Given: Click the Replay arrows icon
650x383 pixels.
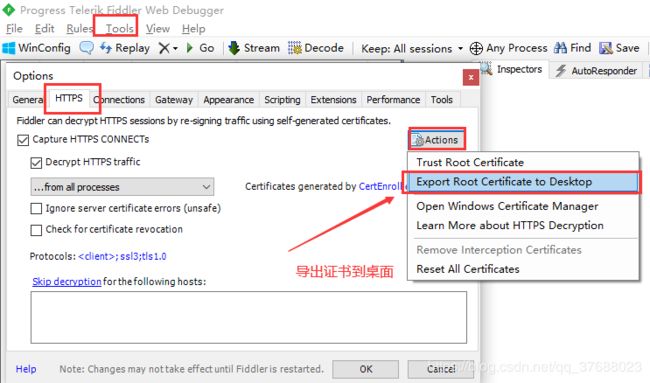Looking at the screenshot, I should (106, 48).
